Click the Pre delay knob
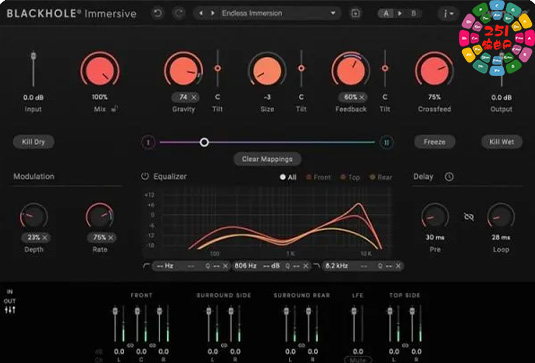The image size is (535, 363). point(434,216)
